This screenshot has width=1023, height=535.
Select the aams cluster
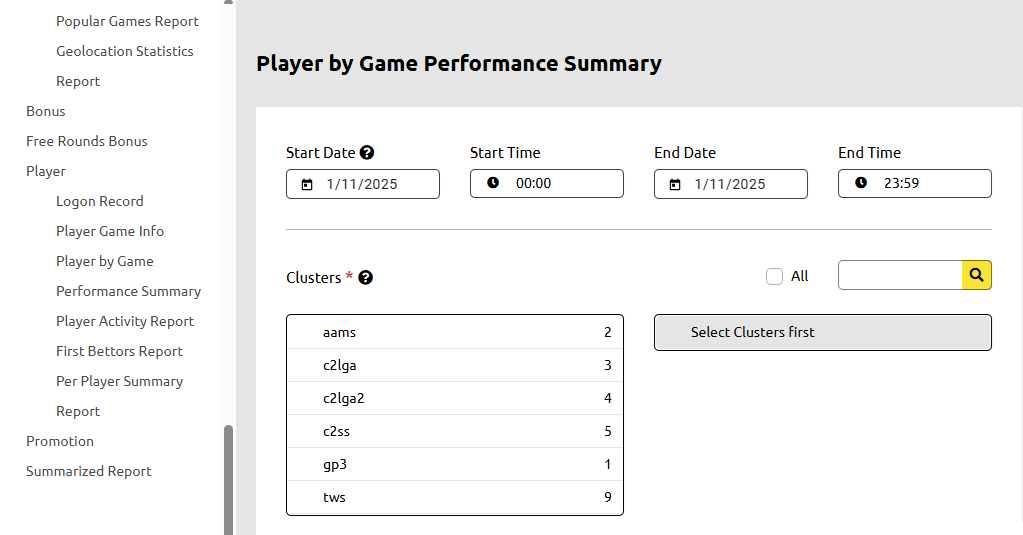coord(454,332)
